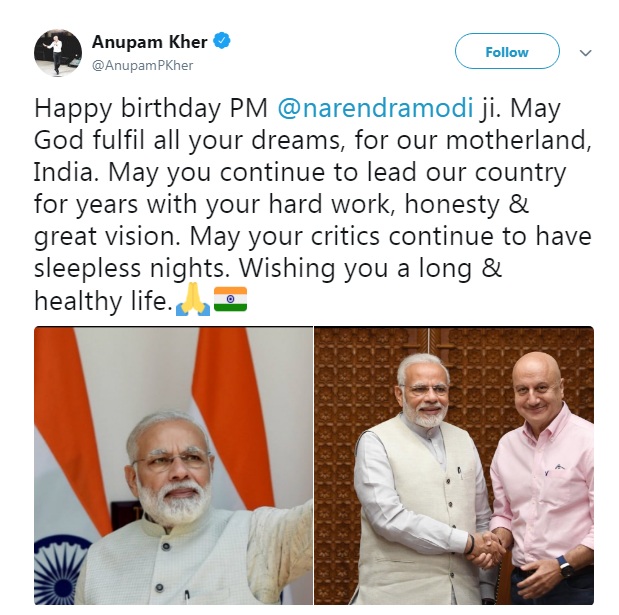This screenshot has height=615, width=619.
Task: Open the right handshake photo
Action: [x=454, y=465]
